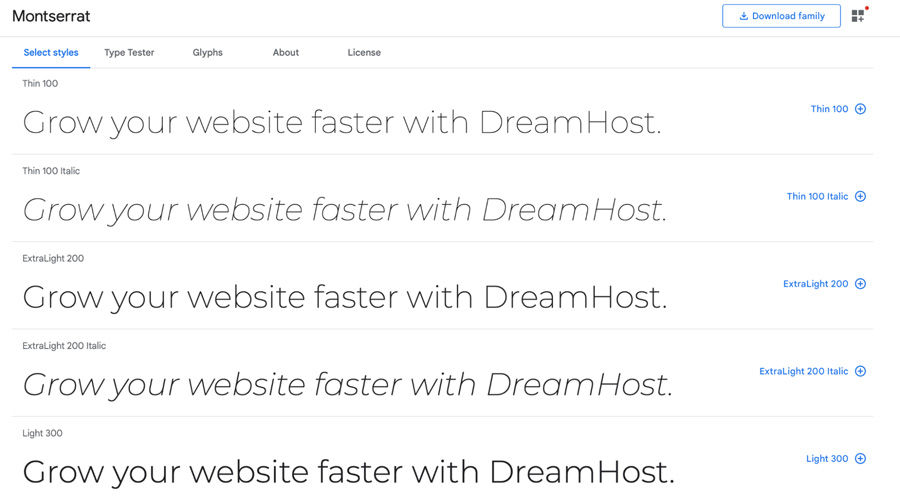Add Thin 100 Italic via plus icon
Screen dimensions: 900x500
(x=860, y=196)
